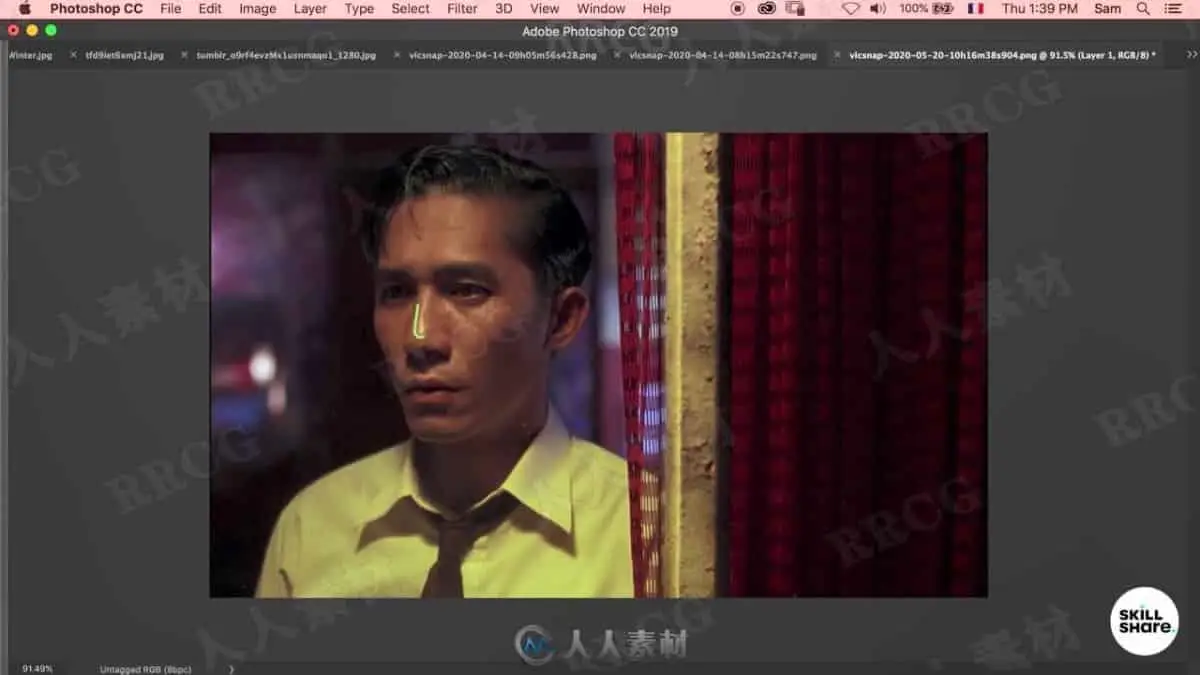Image resolution: width=1200 pixels, height=675 pixels.
Task: Open the Filter menu
Action: point(462,8)
